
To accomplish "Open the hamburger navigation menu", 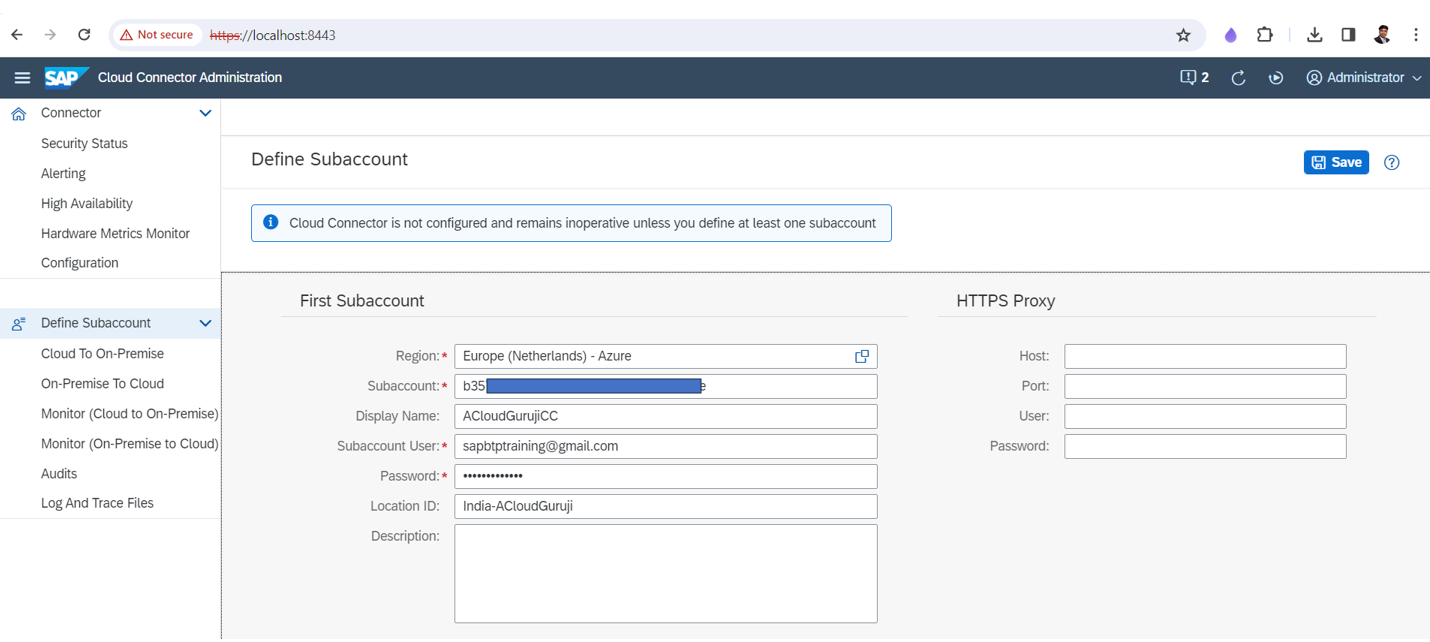I will pyautogui.click(x=22, y=78).
